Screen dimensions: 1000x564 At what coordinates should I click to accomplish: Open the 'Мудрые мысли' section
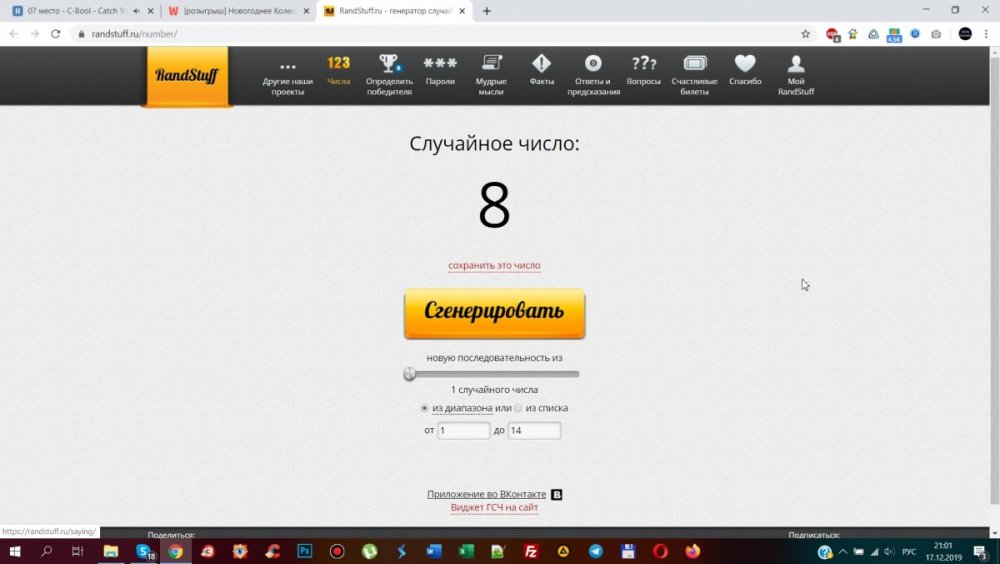(x=491, y=76)
